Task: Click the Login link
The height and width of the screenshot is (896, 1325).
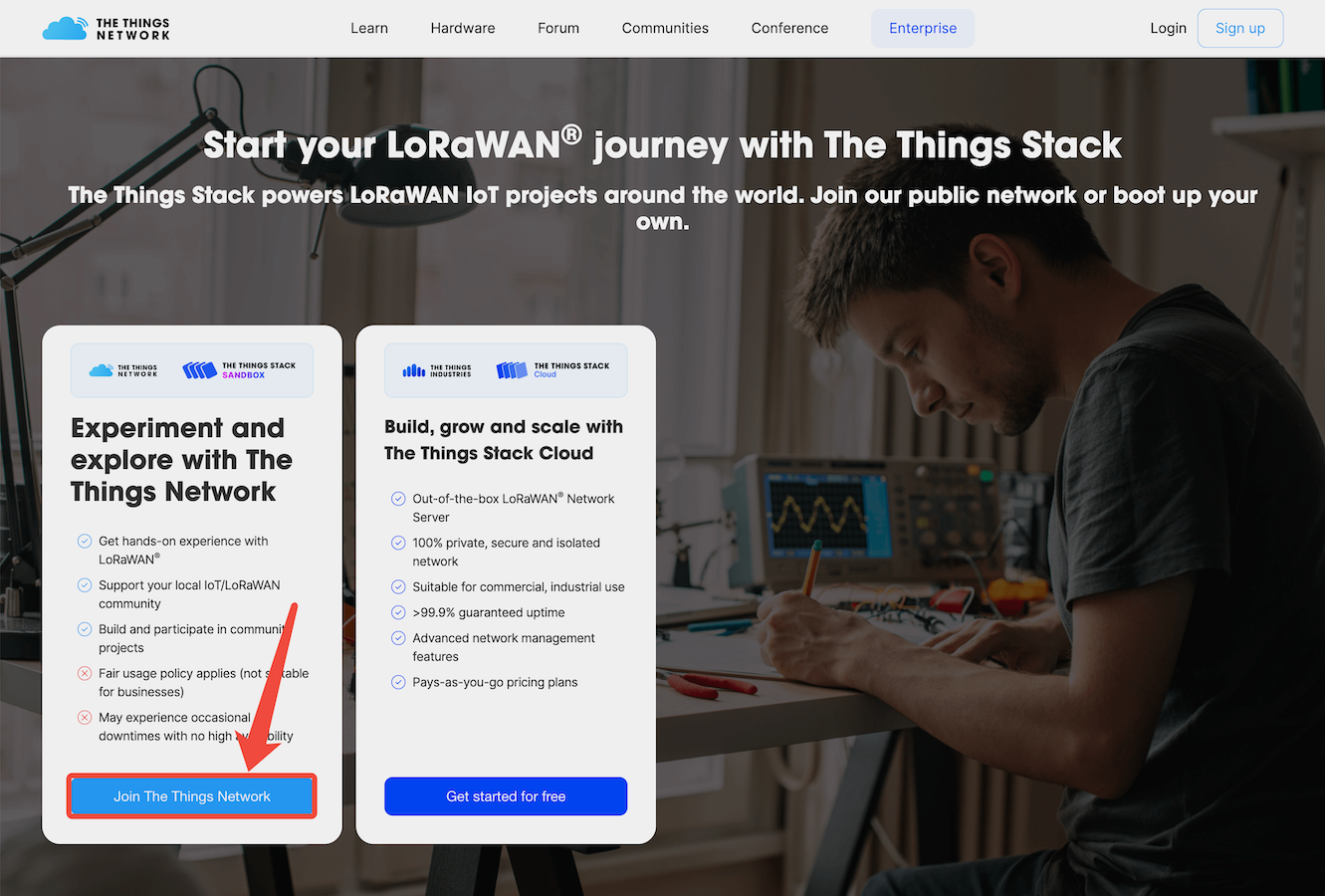Action: [1168, 28]
